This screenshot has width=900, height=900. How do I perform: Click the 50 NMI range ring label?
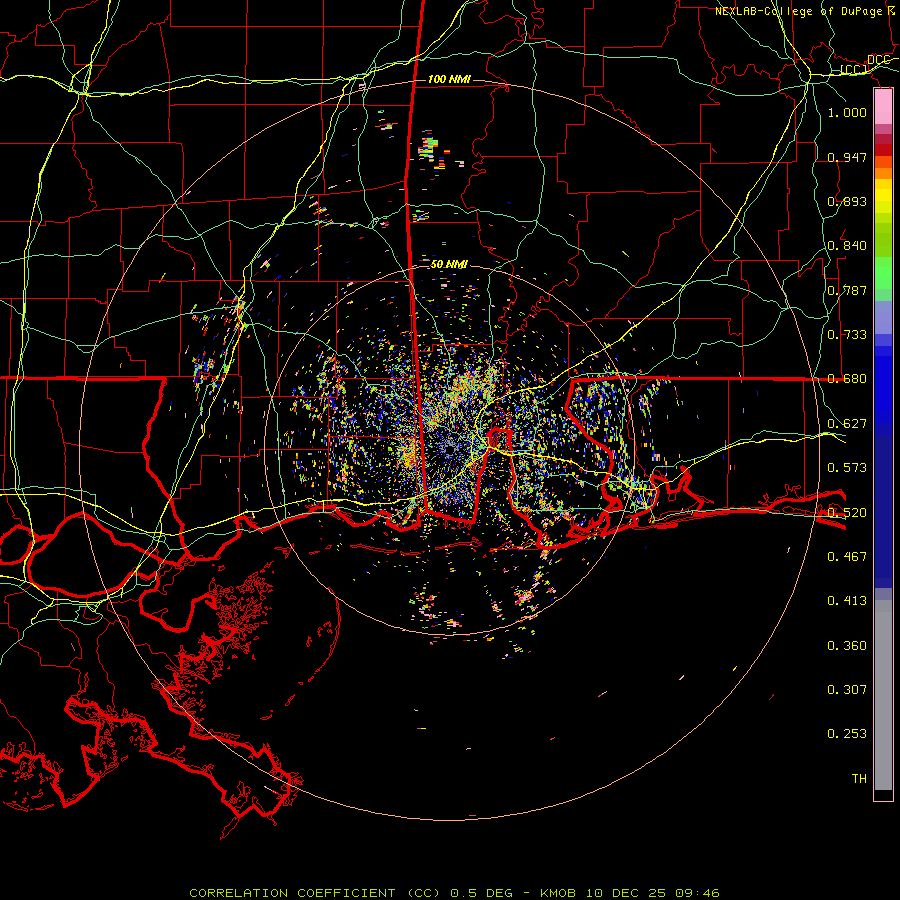449,264
